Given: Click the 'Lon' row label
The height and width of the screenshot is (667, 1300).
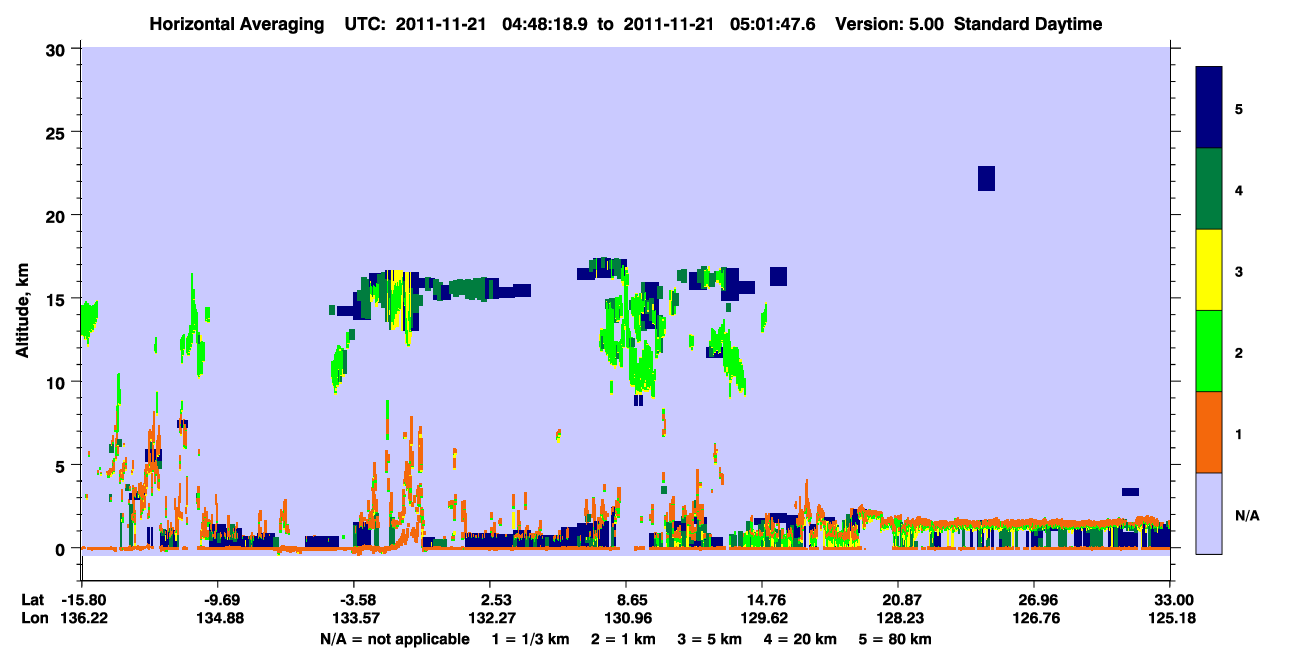Looking at the screenshot, I should (34, 618).
